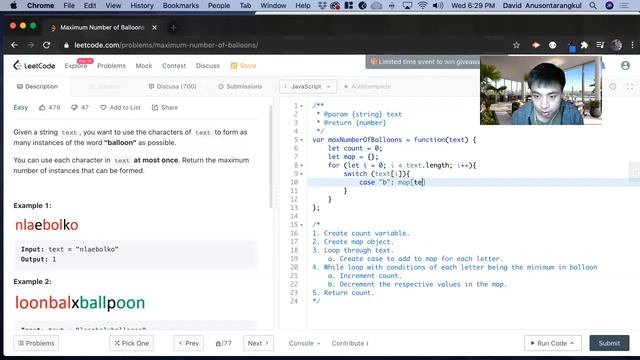The image size is (640, 360).
Task: Open the Problems list button
Action: click(36, 343)
